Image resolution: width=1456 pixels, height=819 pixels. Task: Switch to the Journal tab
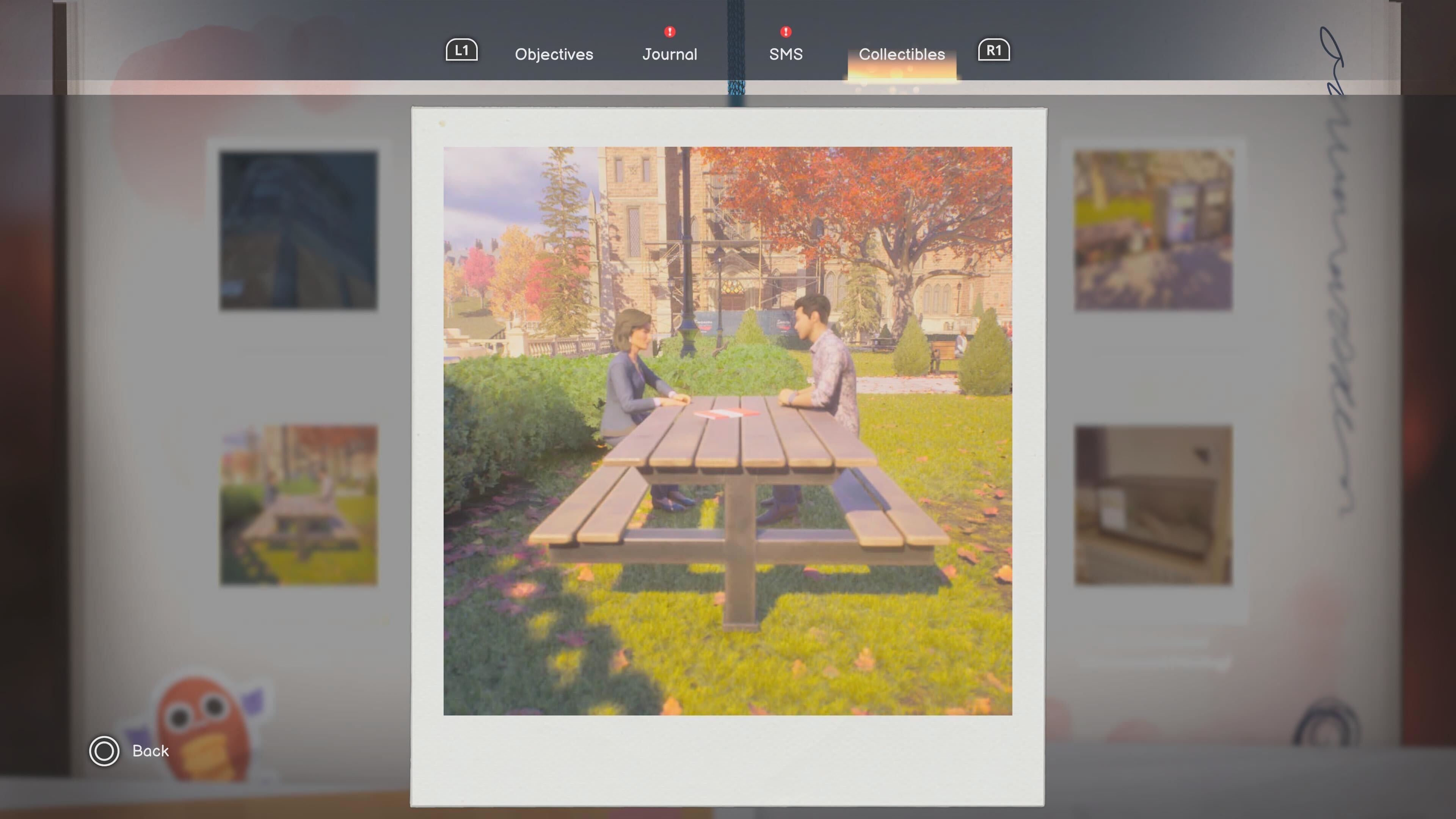click(670, 54)
